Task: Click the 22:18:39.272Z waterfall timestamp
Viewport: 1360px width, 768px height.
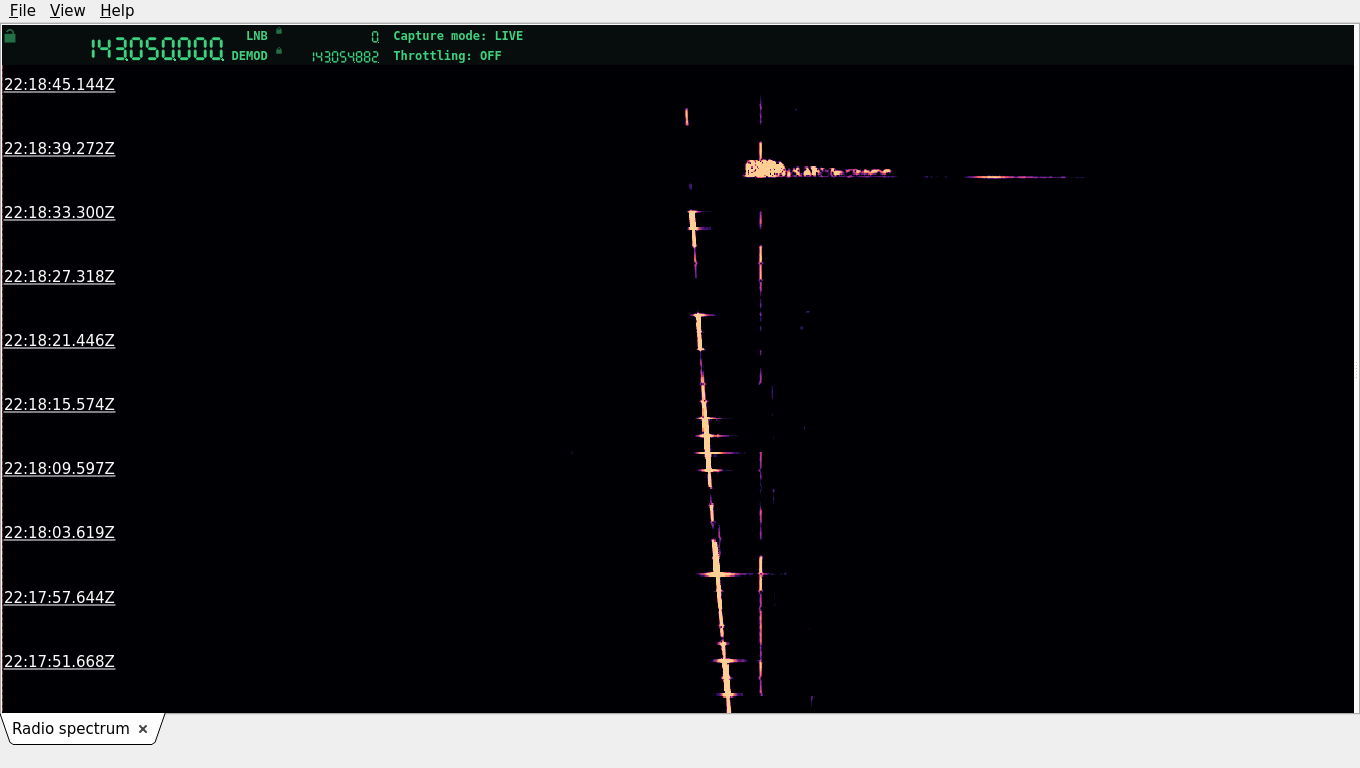Action: click(59, 149)
